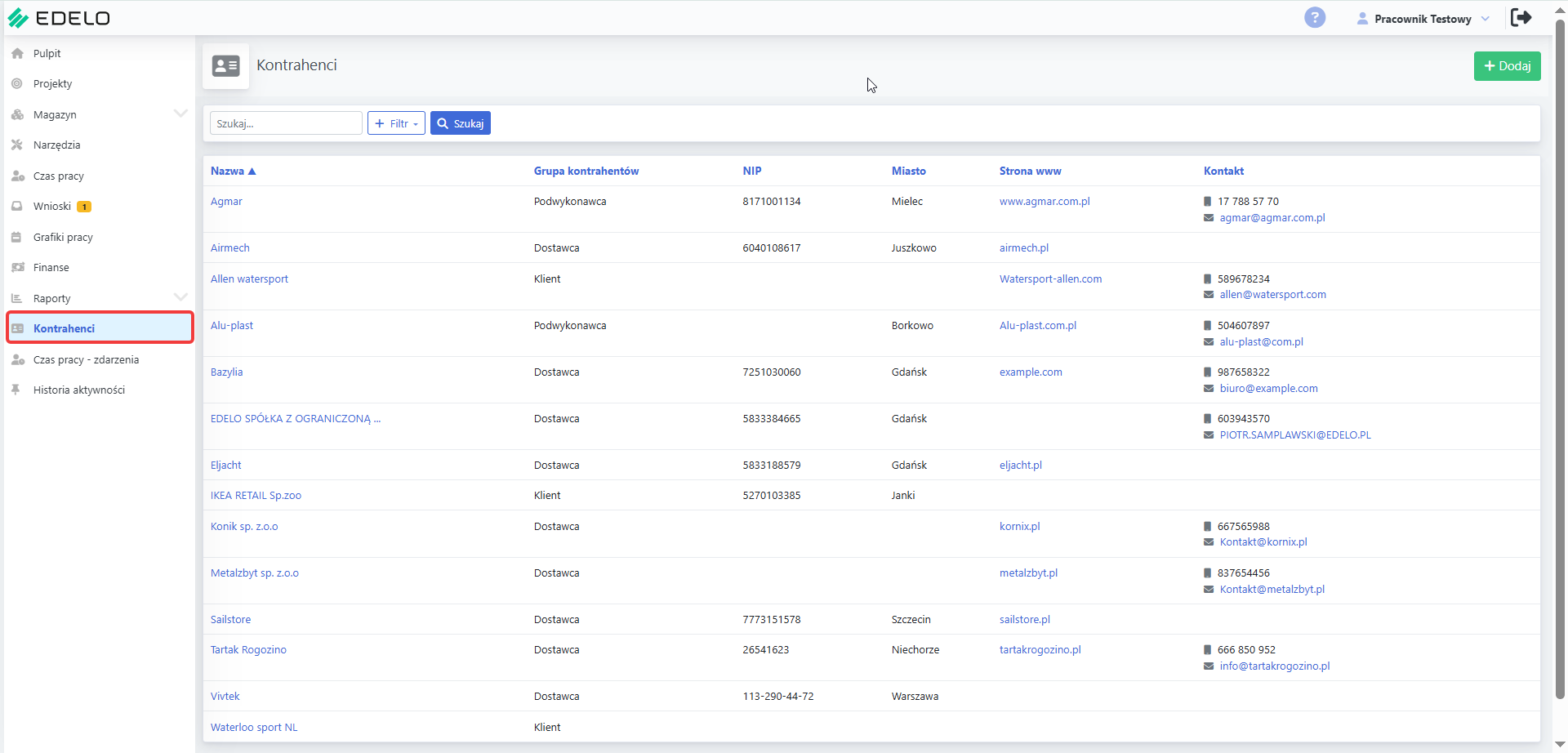Click the help question mark icon

1315,18
